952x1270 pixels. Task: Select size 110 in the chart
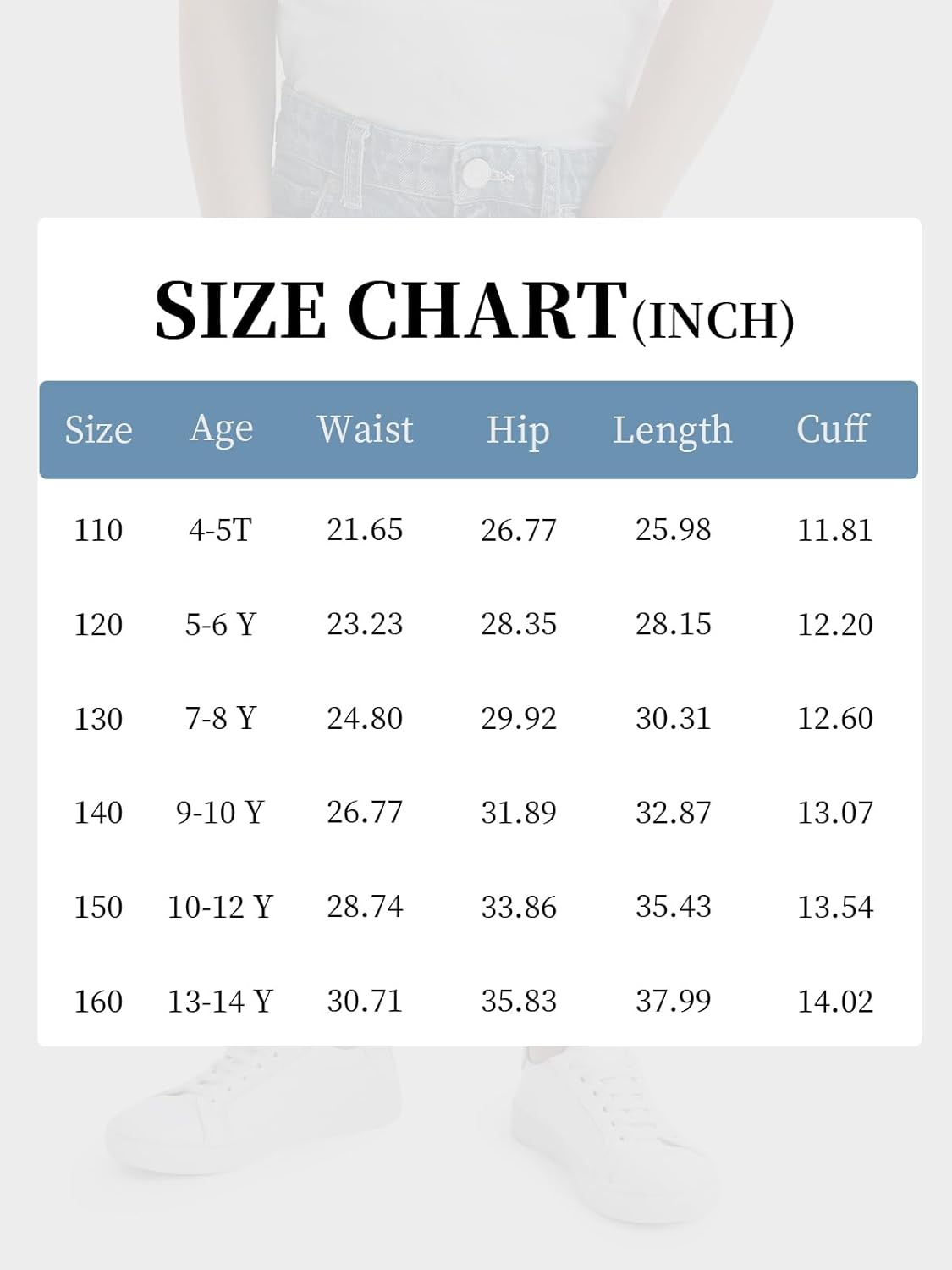(98, 530)
